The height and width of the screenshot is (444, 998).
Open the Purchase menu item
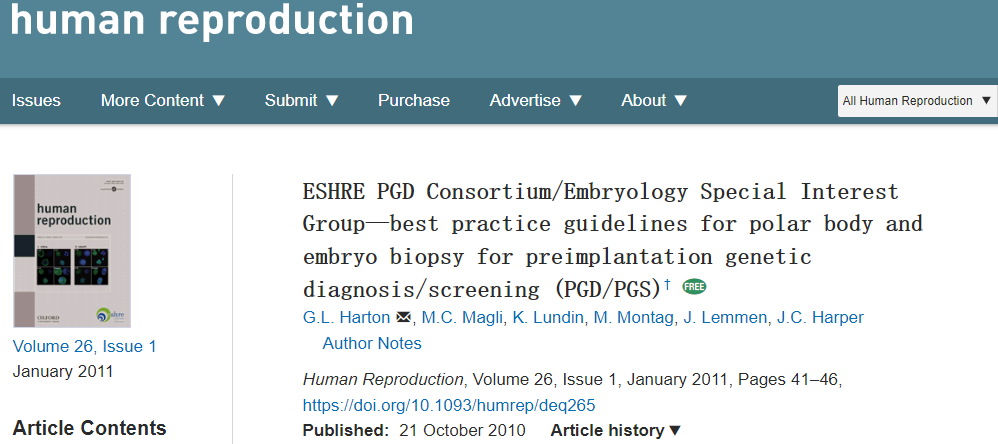[x=413, y=100]
